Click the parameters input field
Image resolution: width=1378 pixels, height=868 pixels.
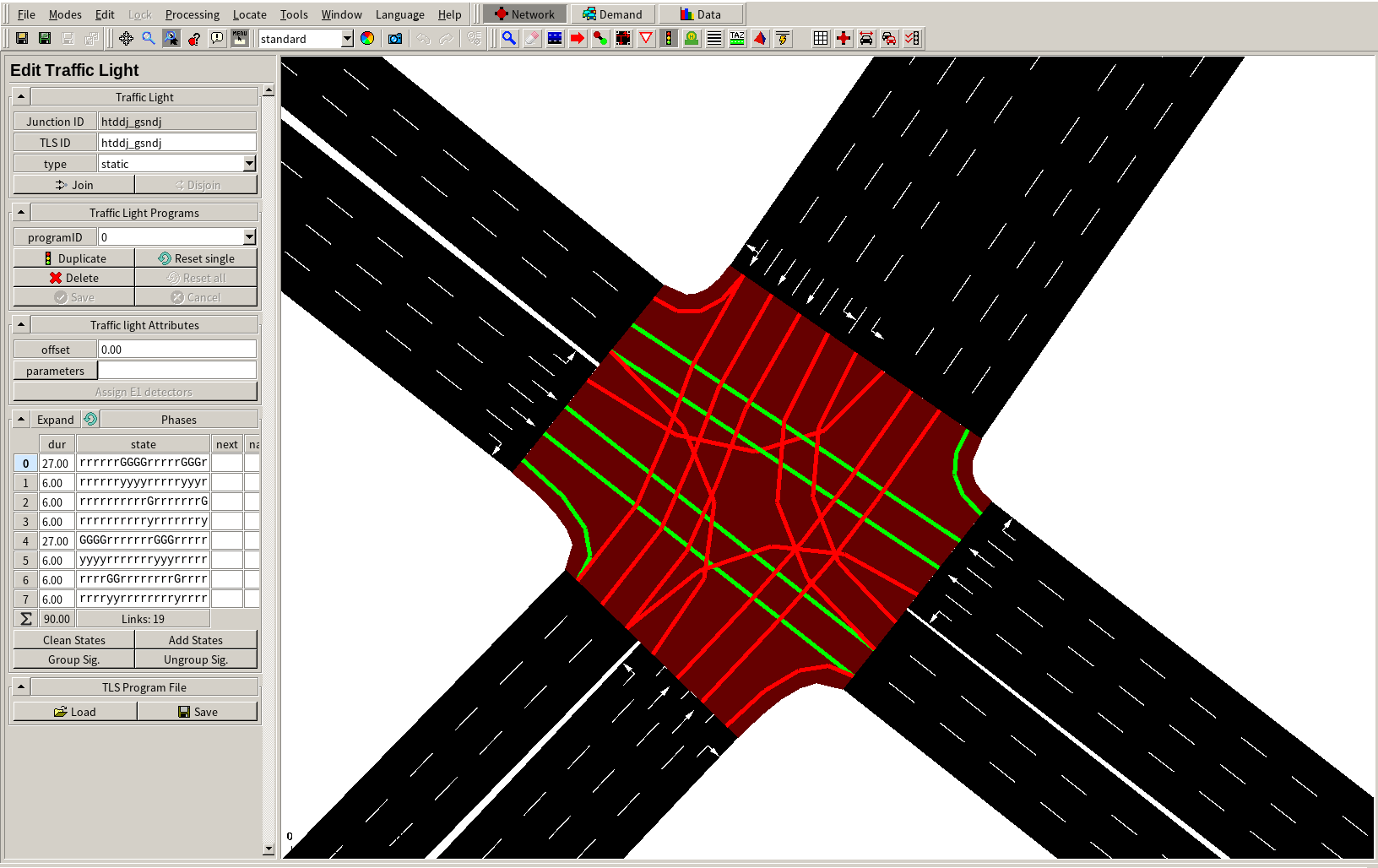pos(177,371)
